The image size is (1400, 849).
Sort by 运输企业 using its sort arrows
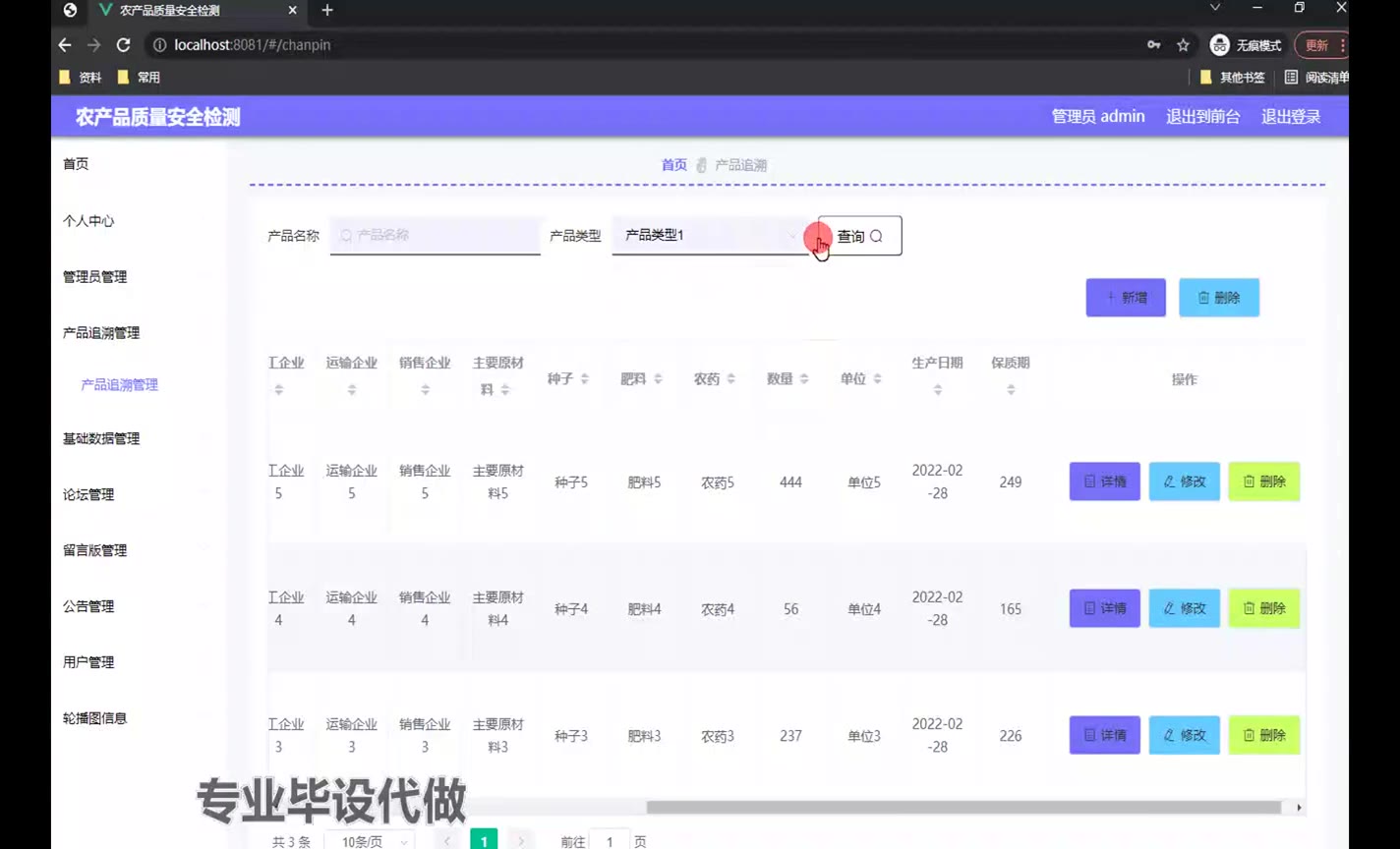pyautogui.click(x=352, y=390)
